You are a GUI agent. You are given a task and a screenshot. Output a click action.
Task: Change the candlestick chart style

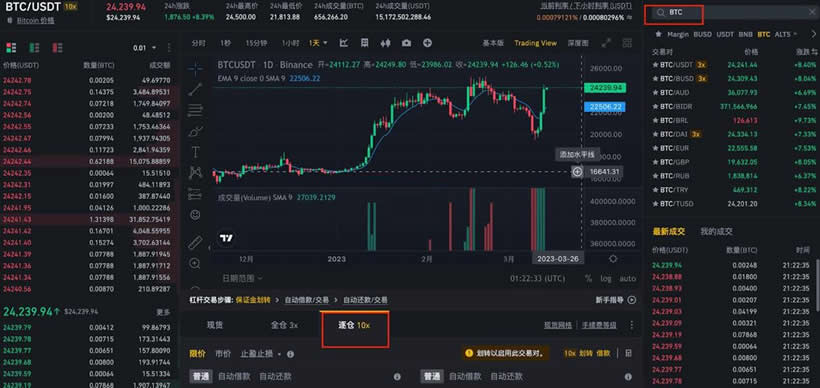point(386,43)
